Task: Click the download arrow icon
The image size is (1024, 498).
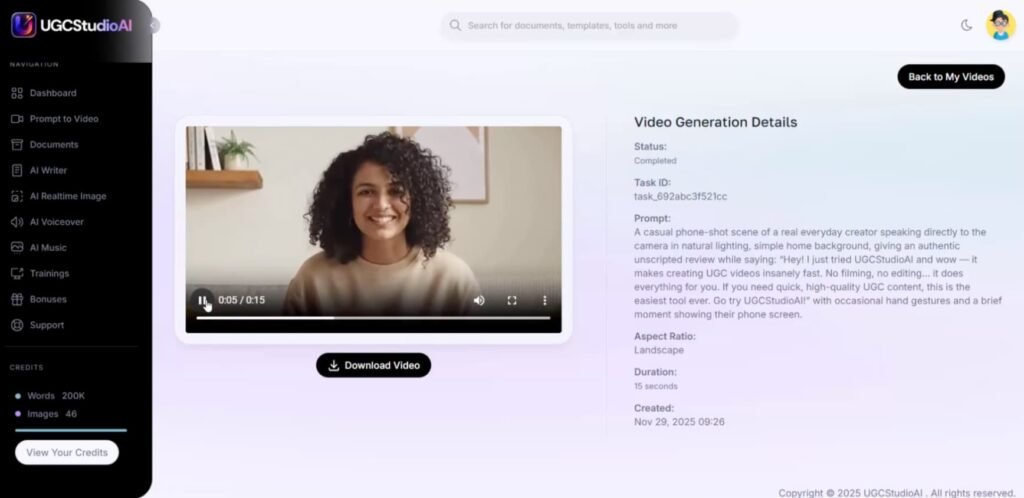Action: 334,366
